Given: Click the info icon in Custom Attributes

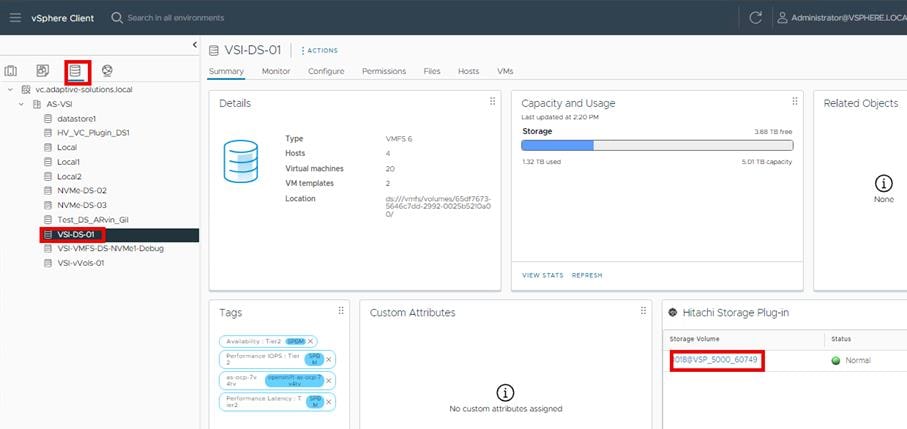Looking at the screenshot, I should 505,393.
